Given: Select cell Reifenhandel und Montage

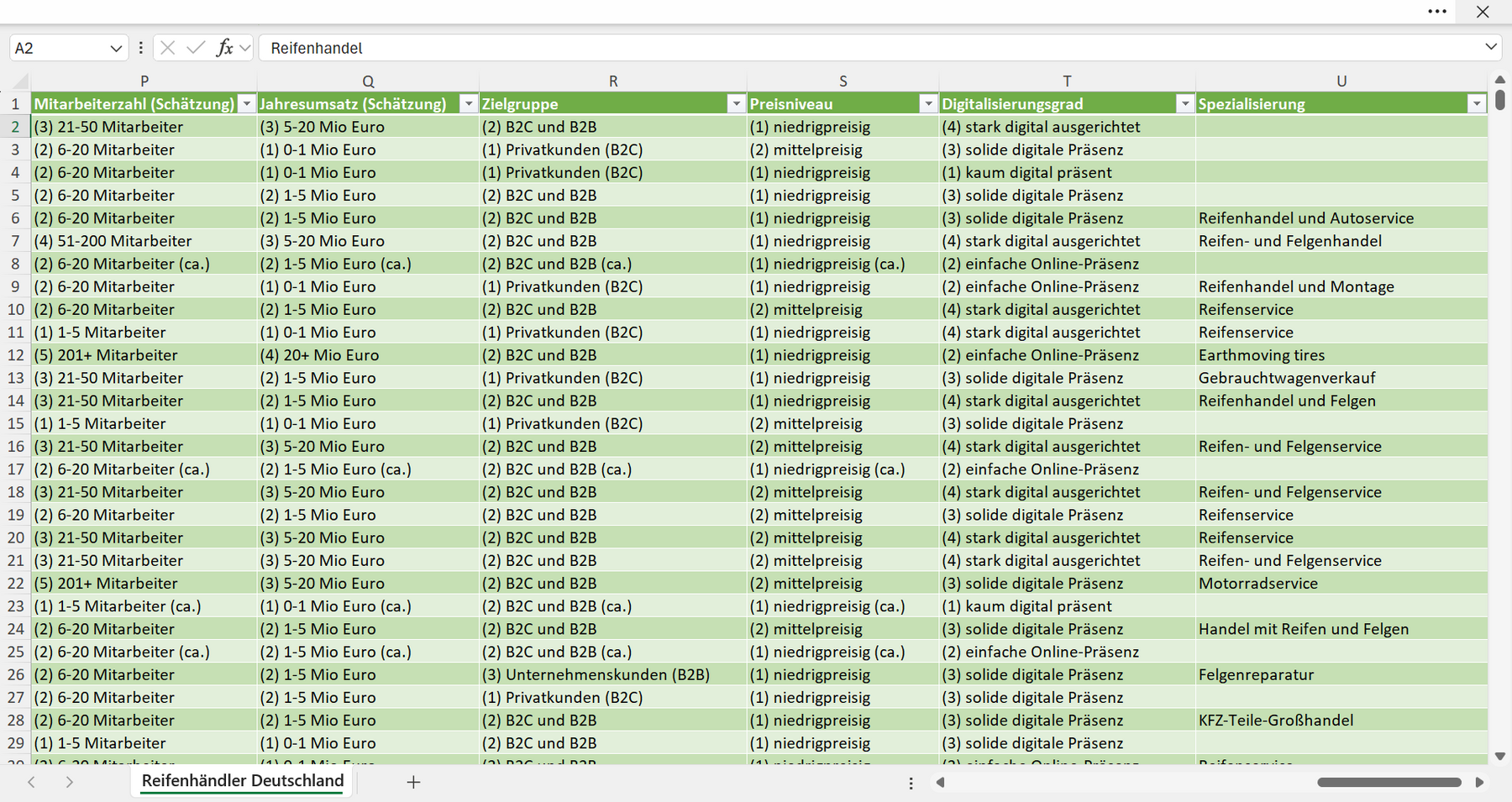Looking at the screenshot, I should coord(1341,286).
